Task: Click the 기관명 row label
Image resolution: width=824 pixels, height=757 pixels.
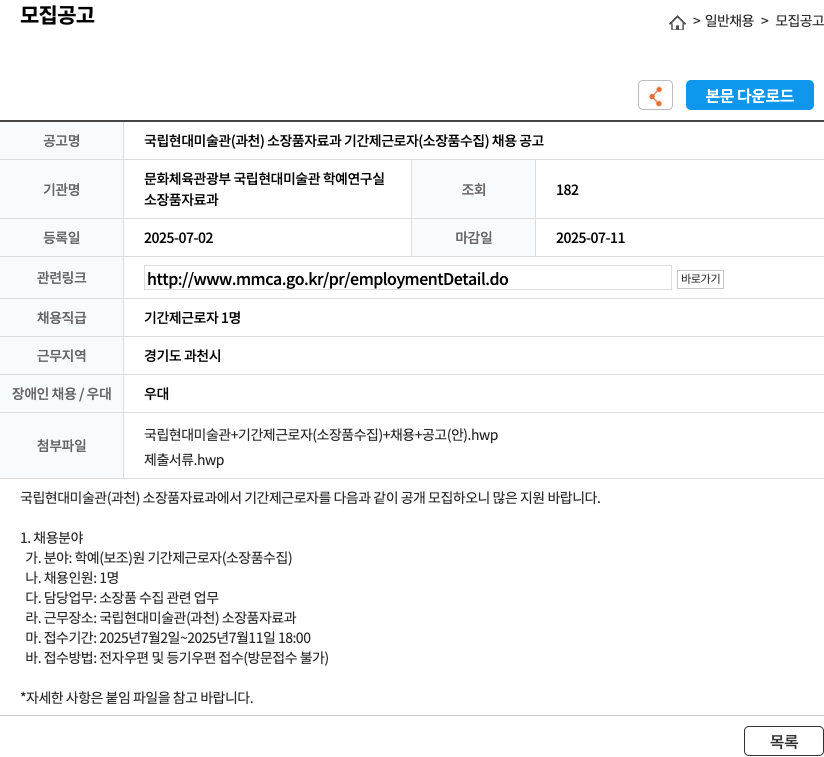Action: point(61,190)
